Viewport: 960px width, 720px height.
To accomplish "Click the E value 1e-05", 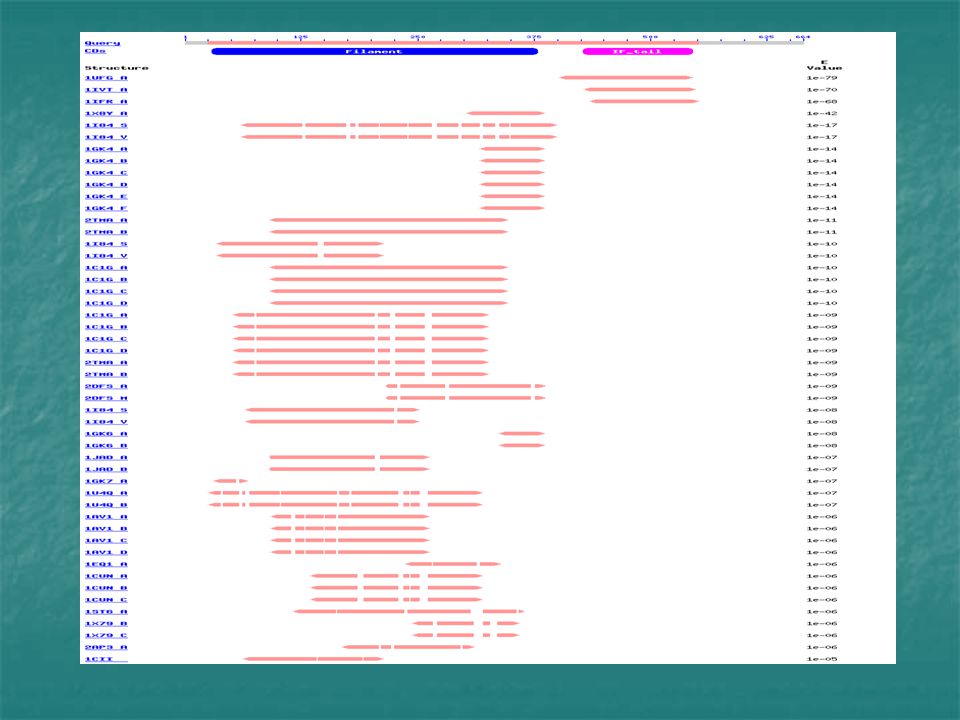I will [822, 659].
